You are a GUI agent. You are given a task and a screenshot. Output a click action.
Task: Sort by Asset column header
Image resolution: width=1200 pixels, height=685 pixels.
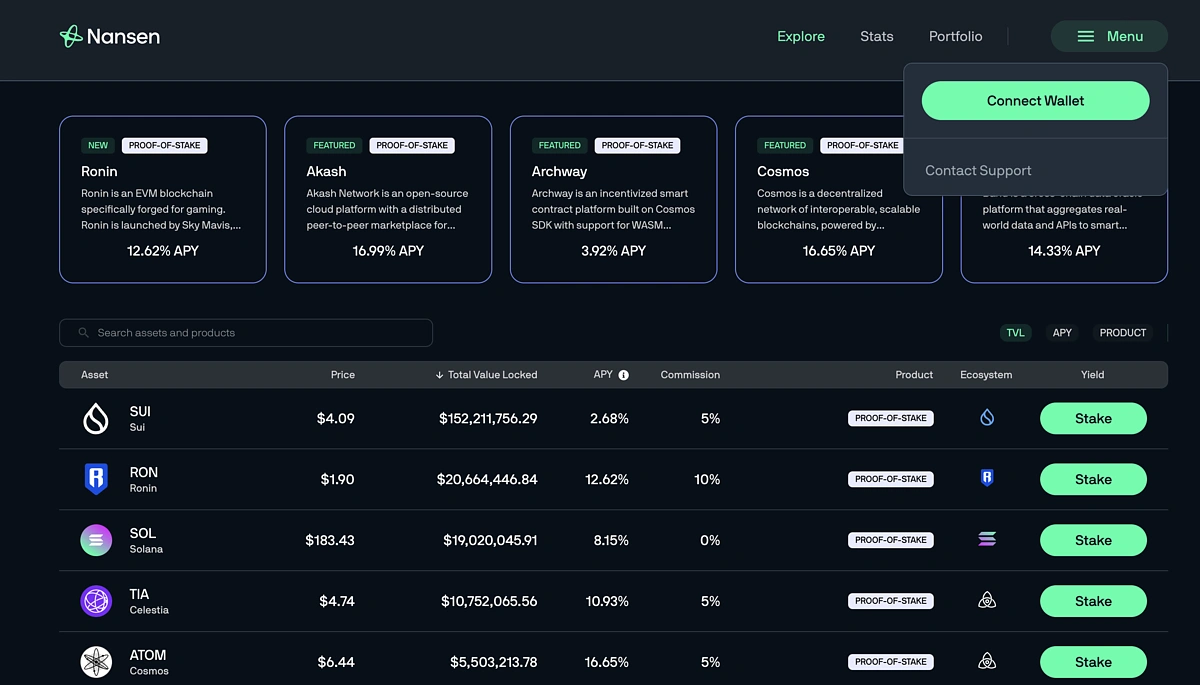(95, 375)
